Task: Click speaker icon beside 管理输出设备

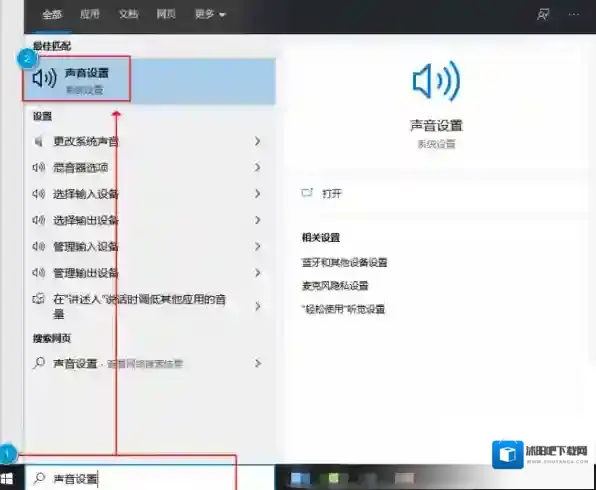Action: click(x=38, y=273)
